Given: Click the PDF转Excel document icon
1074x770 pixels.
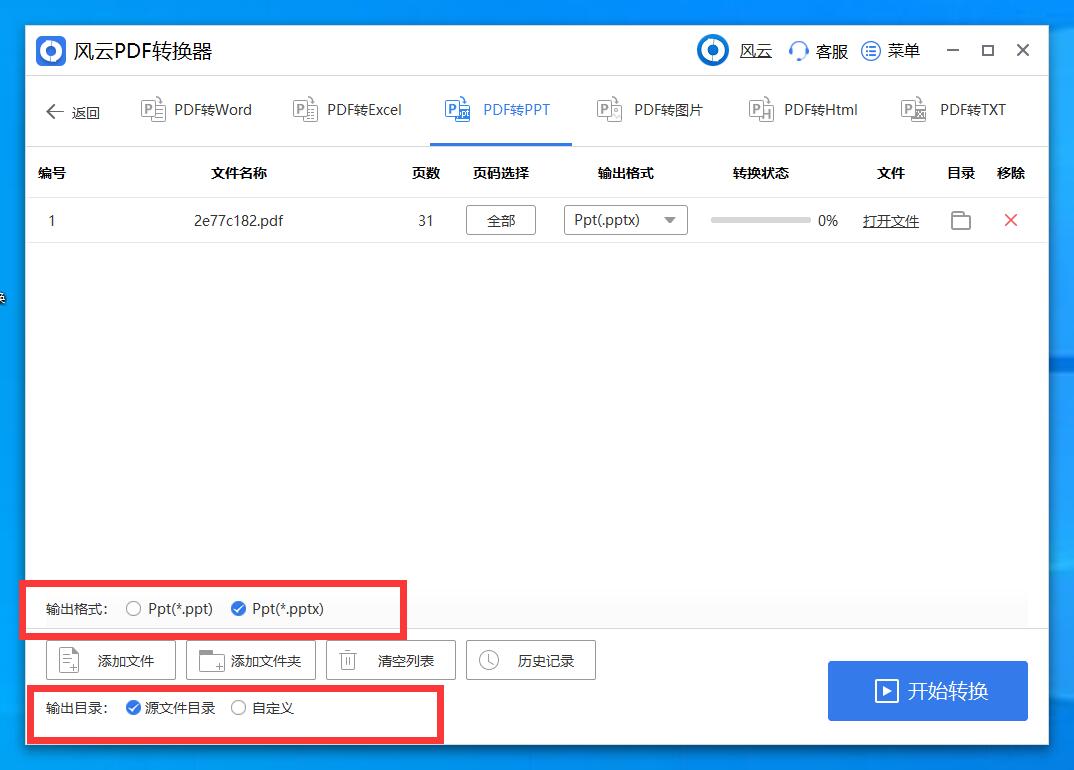Looking at the screenshot, I should pos(305,110).
